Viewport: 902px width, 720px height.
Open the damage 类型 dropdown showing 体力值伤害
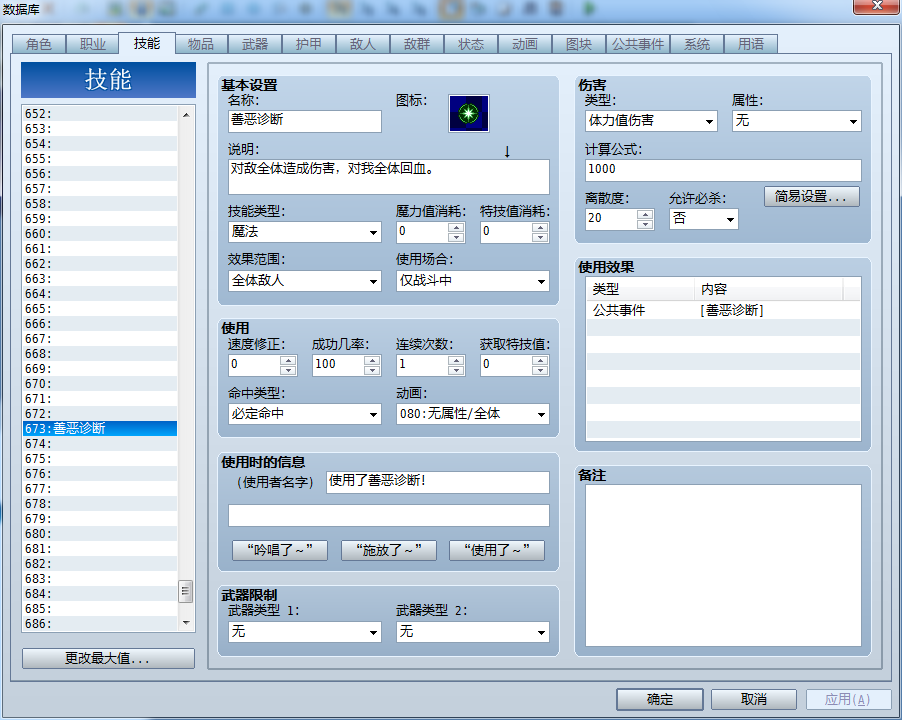click(x=651, y=121)
